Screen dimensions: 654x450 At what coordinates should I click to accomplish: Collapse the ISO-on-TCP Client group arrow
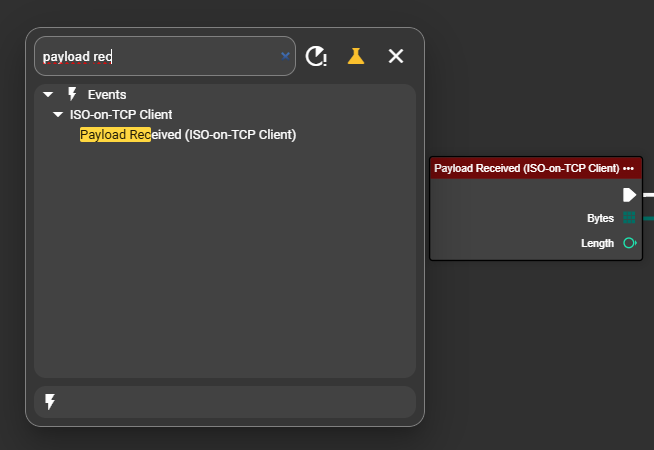click(x=58, y=115)
